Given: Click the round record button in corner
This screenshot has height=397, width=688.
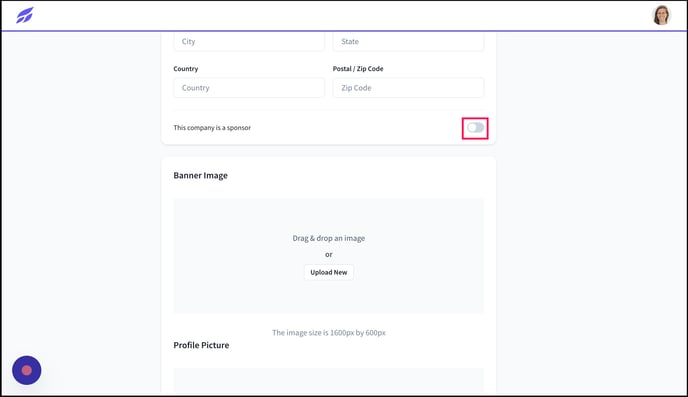Looking at the screenshot, I should (x=27, y=370).
